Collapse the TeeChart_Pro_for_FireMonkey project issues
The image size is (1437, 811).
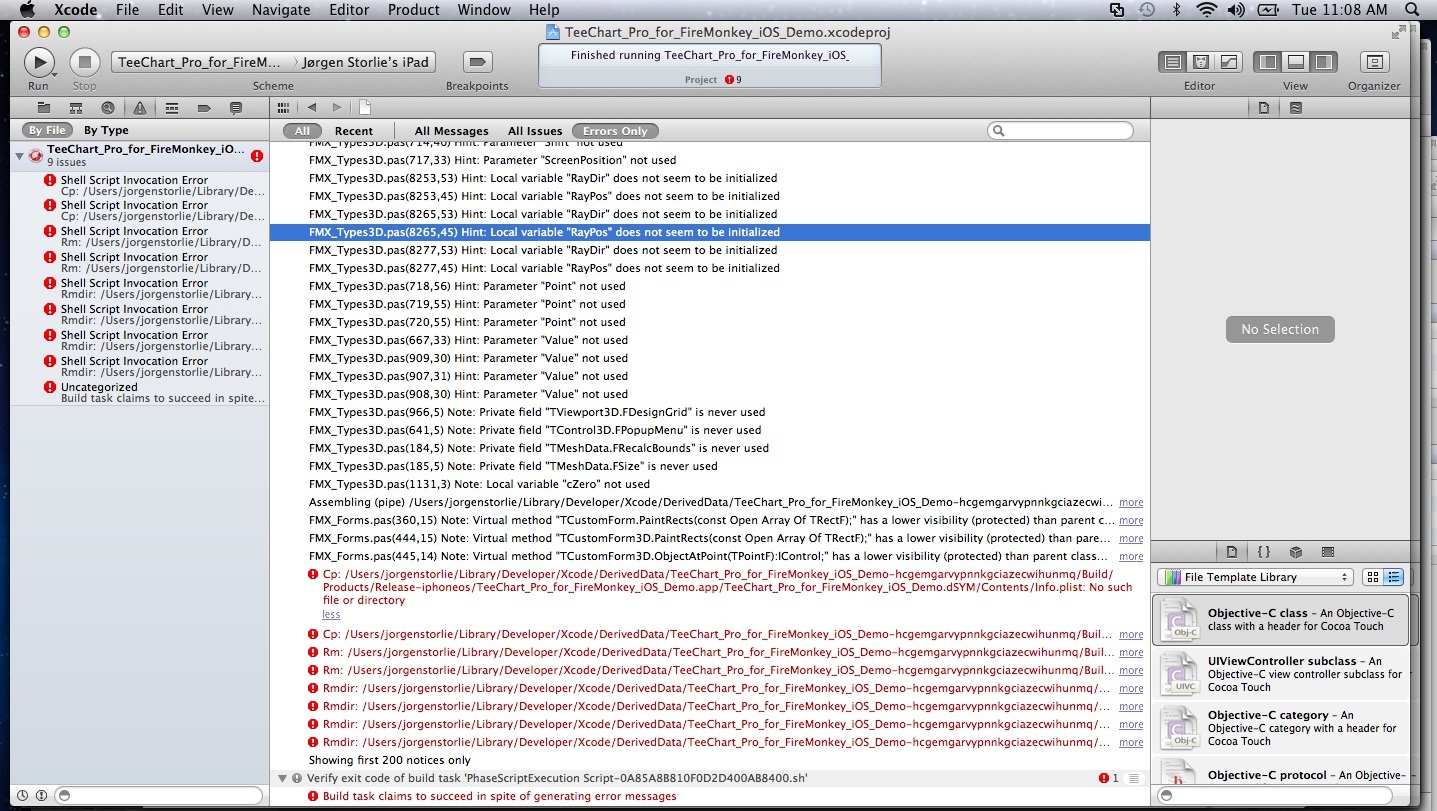point(20,156)
